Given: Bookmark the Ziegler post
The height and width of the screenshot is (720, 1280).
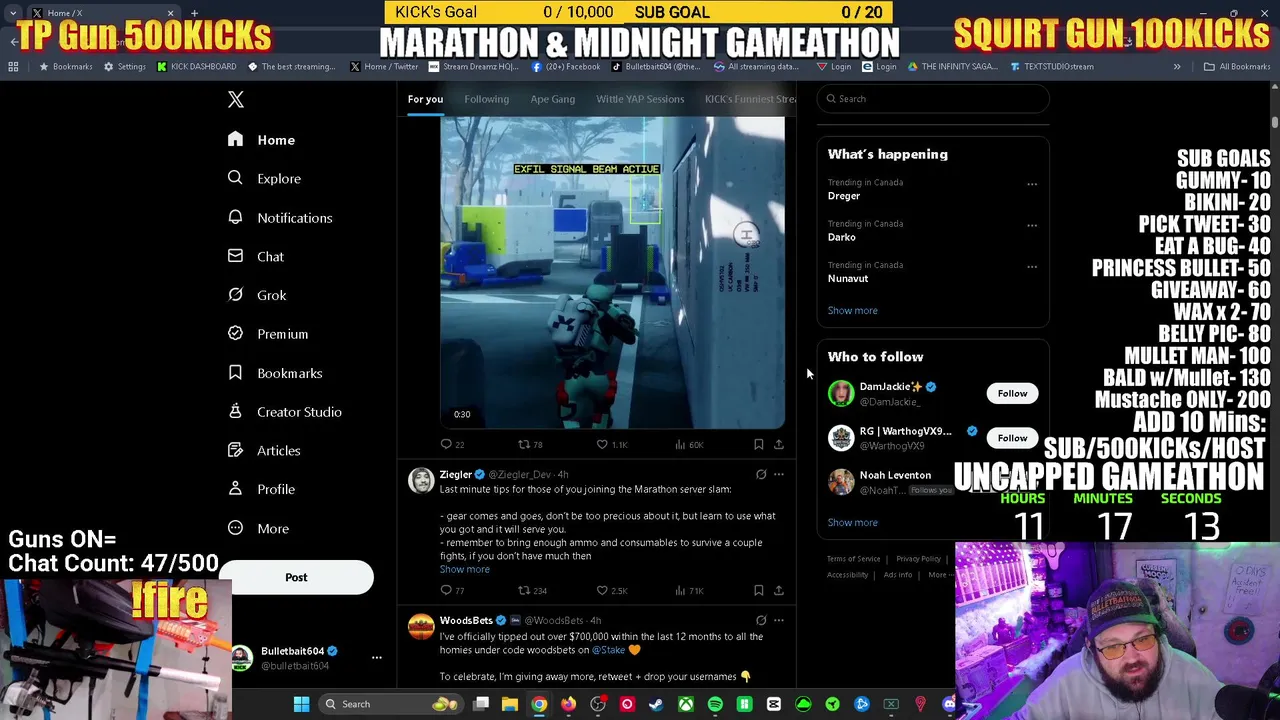Looking at the screenshot, I should click(759, 590).
